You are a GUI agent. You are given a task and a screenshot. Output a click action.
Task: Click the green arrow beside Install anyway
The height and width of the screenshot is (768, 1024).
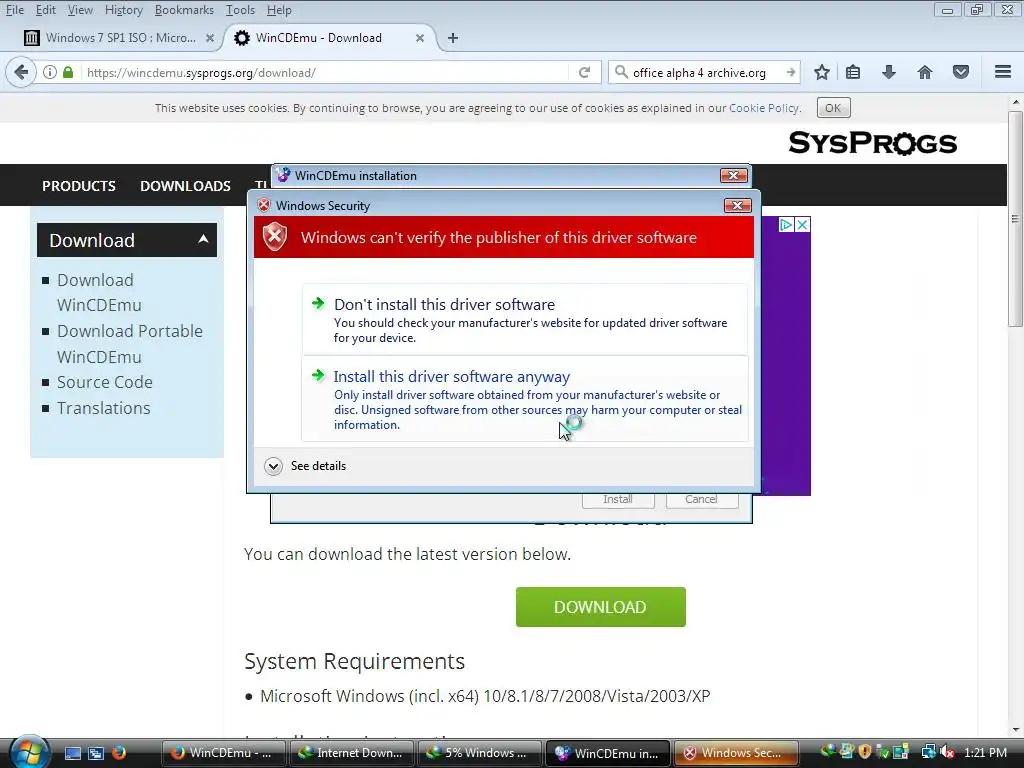coord(318,375)
